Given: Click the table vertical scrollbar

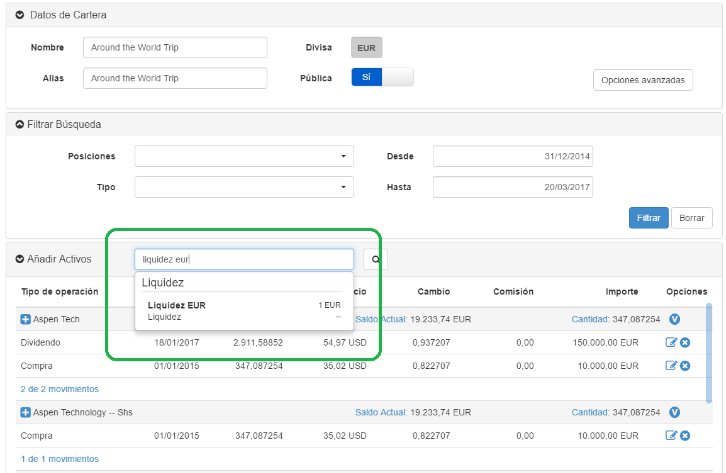Looking at the screenshot, I should tap(708, 353).
